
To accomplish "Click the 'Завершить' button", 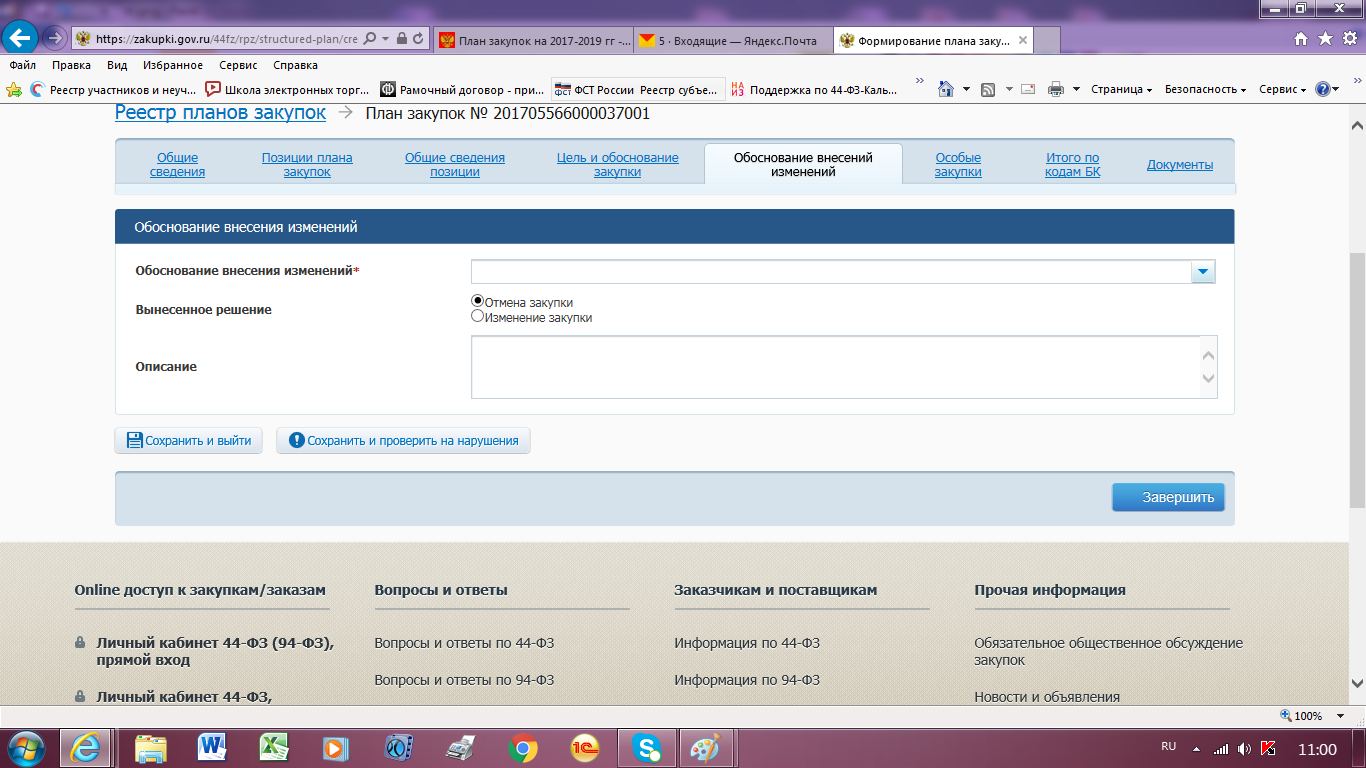I will click(1168, 497).
